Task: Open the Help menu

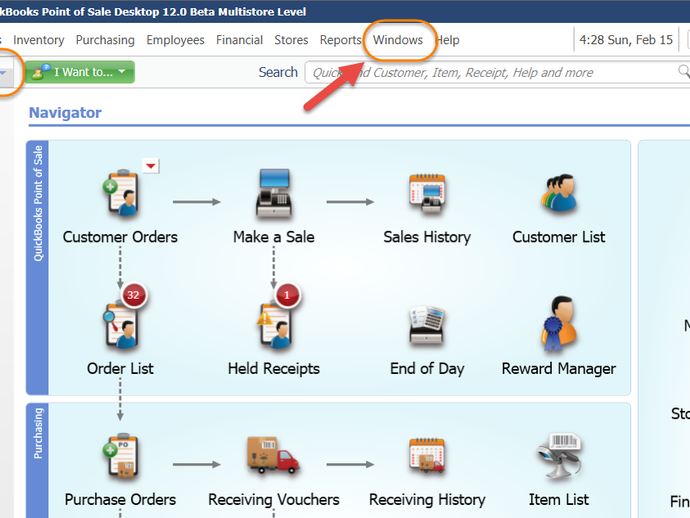Action: (447, 40)
